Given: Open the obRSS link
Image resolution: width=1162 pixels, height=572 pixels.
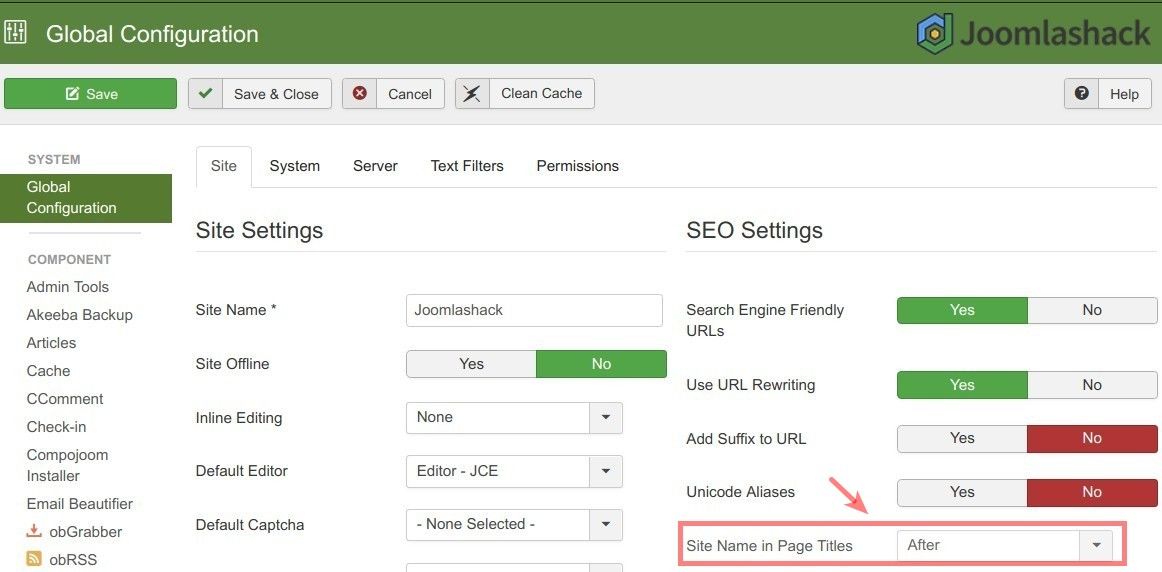Looking at the screenshot, I should click(x=73, y=560).
